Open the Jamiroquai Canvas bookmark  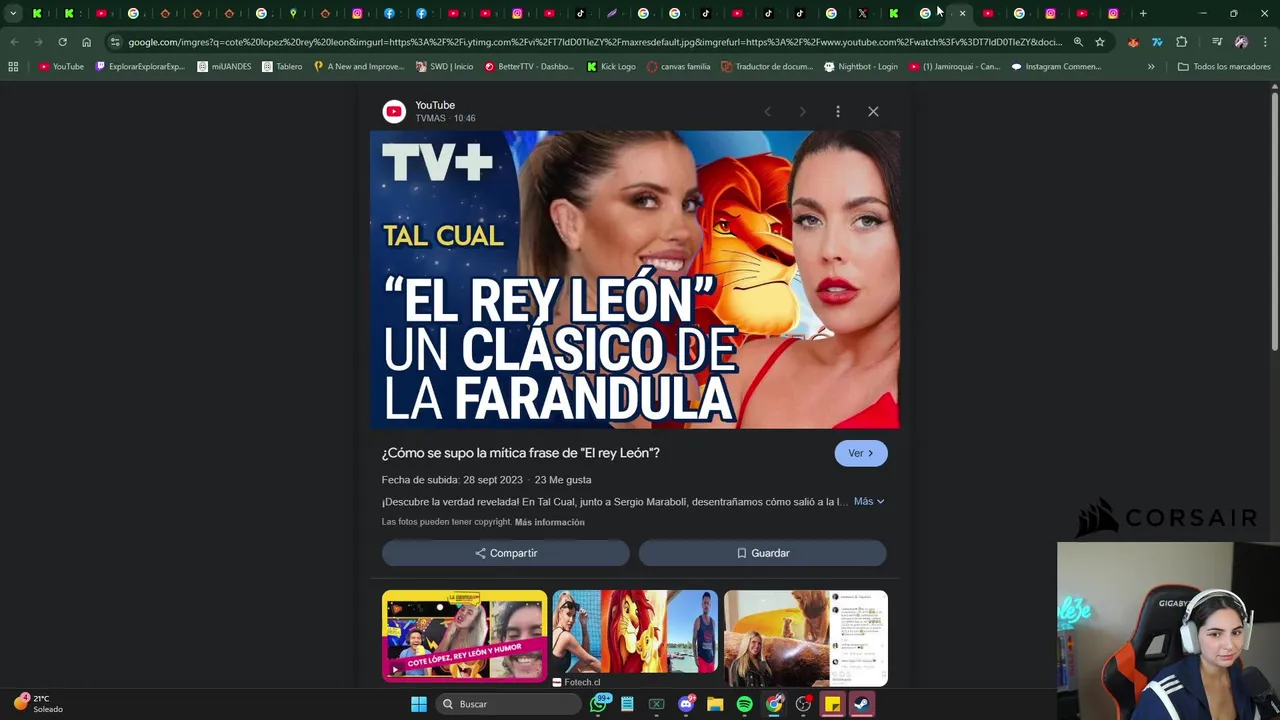click(954, 66)
